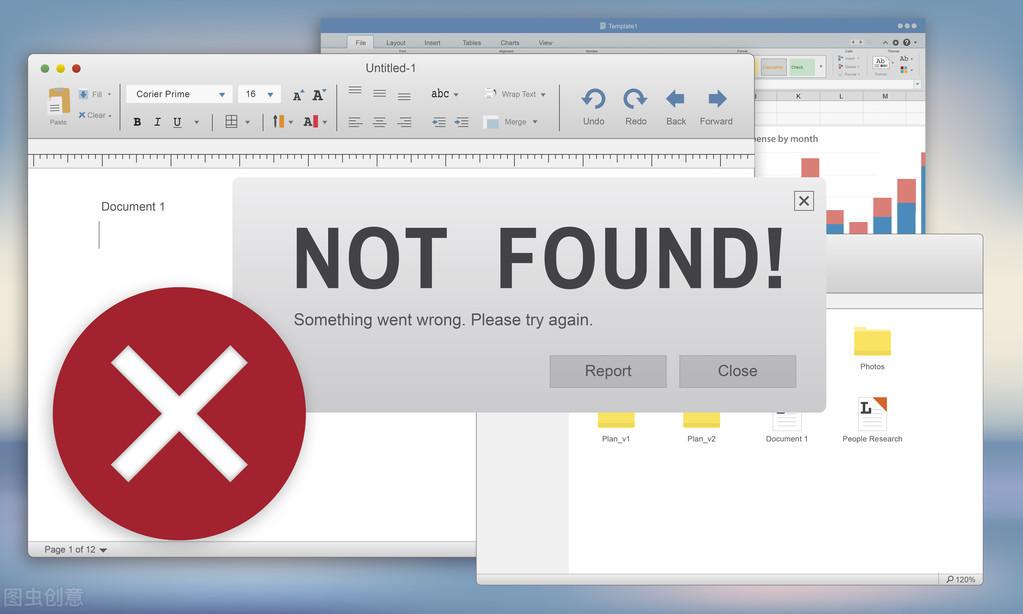
Task: Collapse the spreadsheet ribbon with the caret
Action: (885, 42)
